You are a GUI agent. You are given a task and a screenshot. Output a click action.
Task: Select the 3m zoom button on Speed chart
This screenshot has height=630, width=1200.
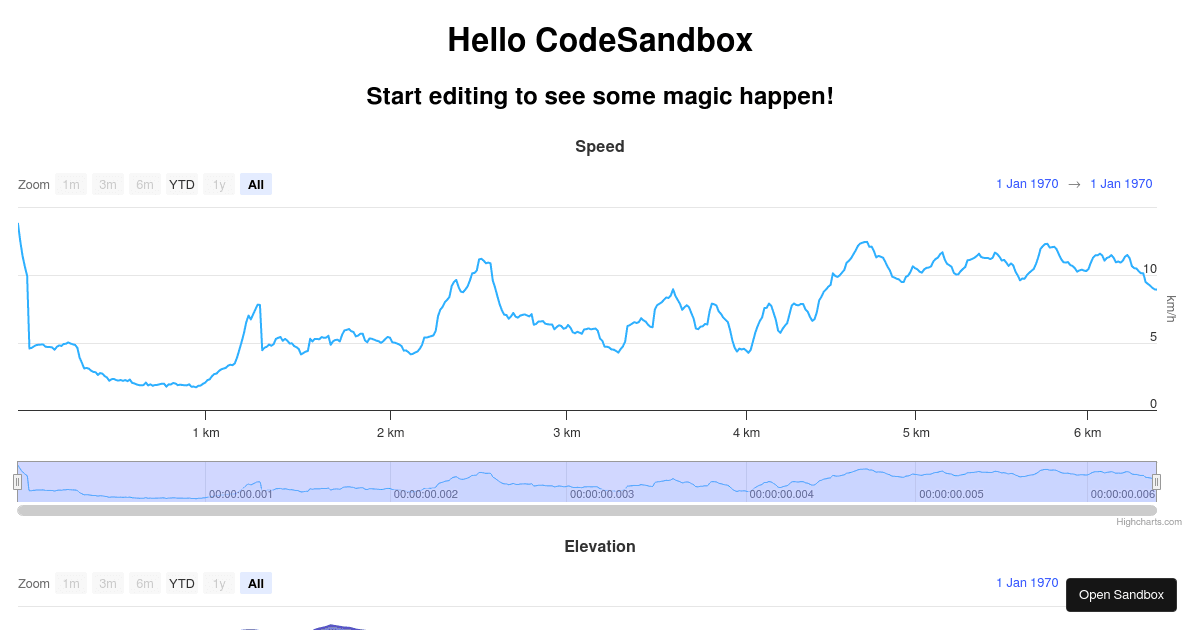[x=108, y=184]
